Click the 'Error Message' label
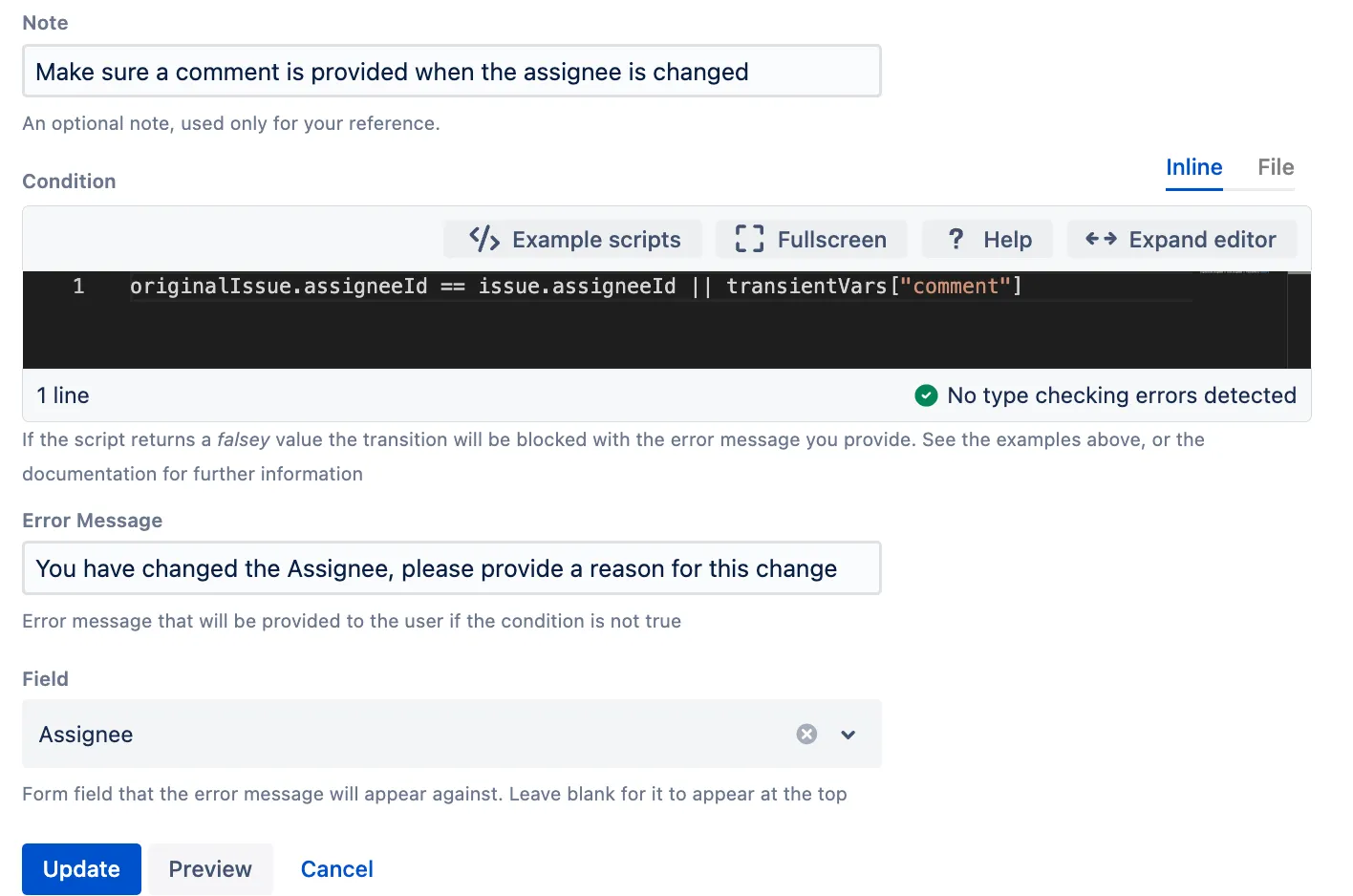 pos(93,521)
